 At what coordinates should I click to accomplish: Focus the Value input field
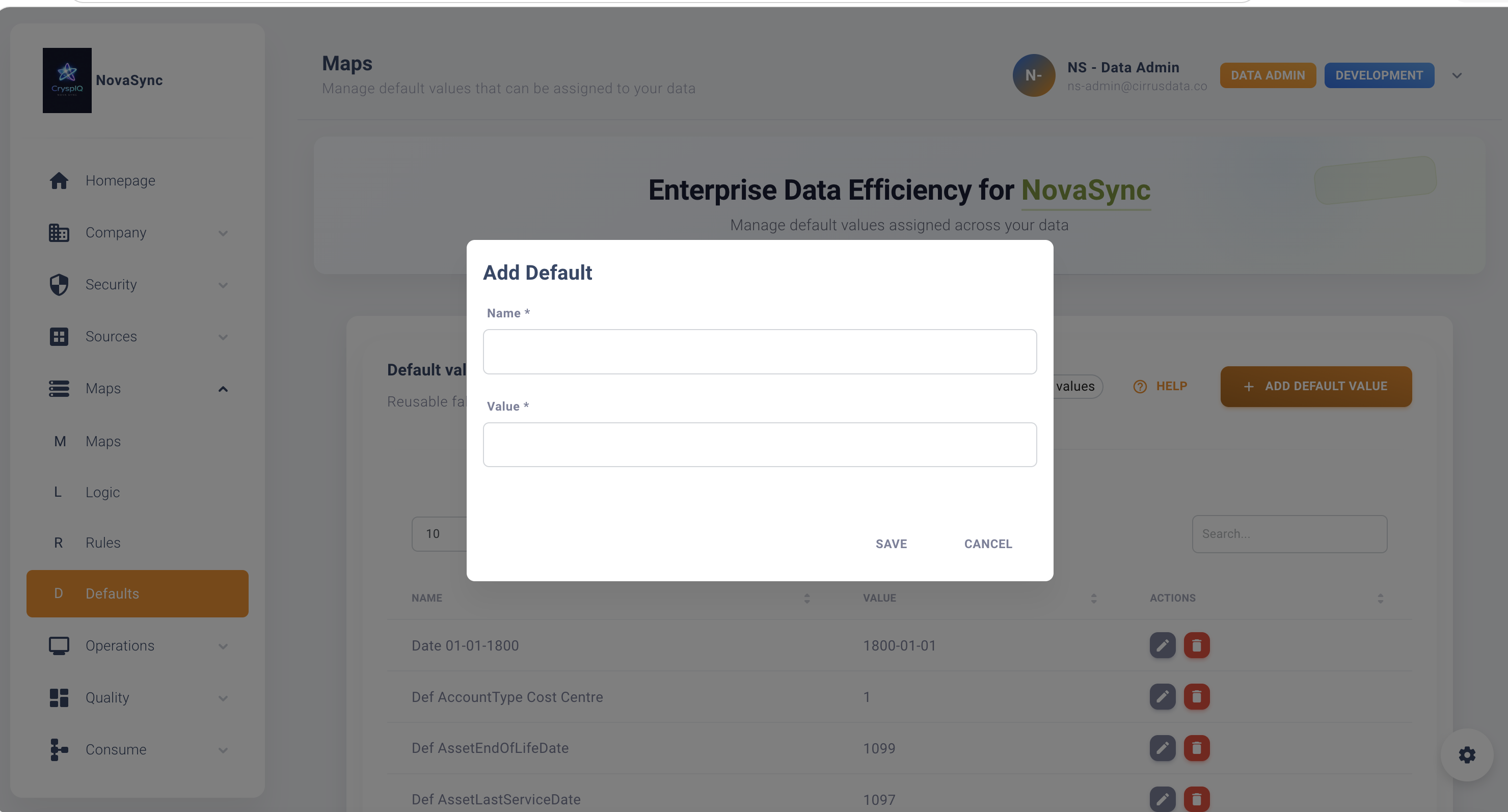pos(760,445)
